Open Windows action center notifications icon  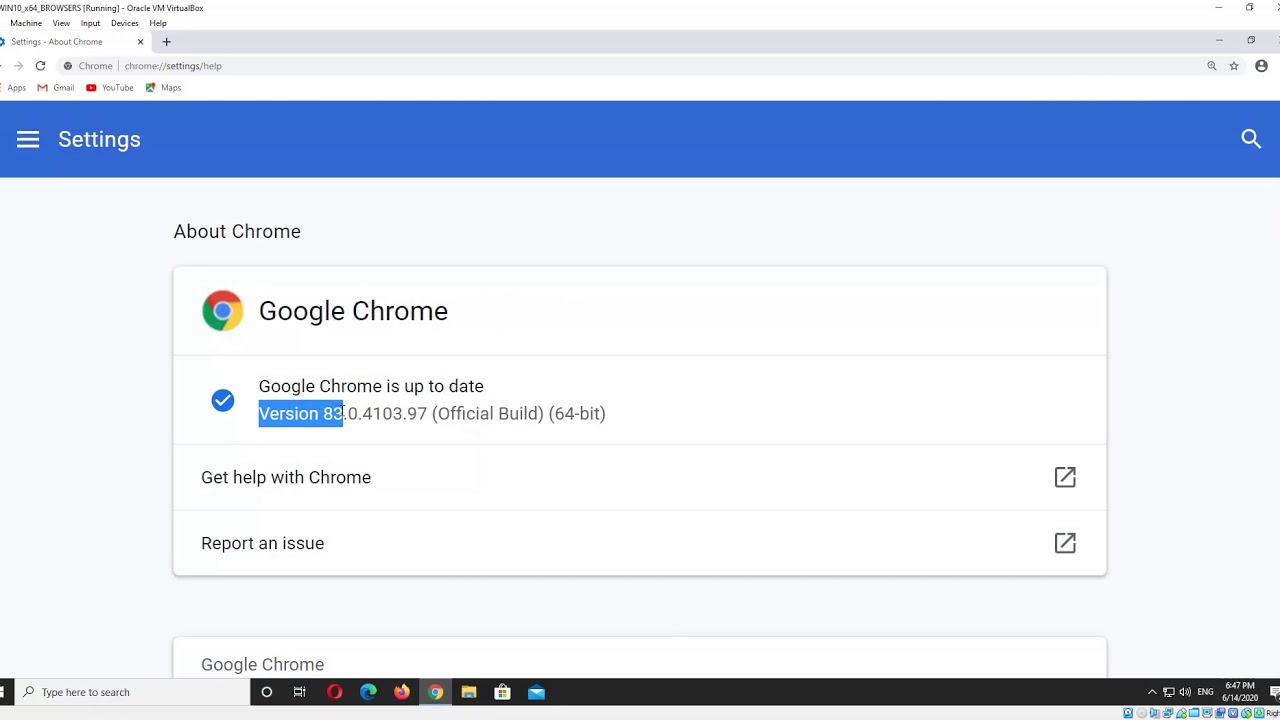(1274, 692)
